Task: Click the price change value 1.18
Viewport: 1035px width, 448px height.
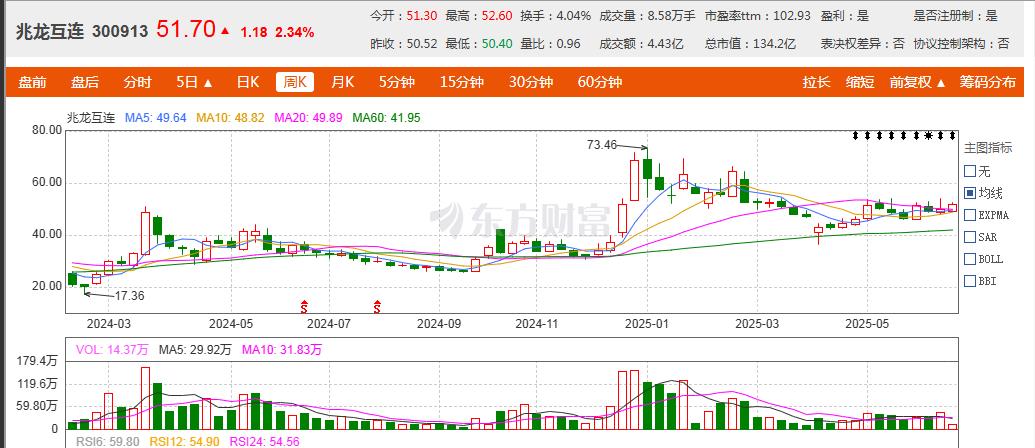Action: coord(253,32)
